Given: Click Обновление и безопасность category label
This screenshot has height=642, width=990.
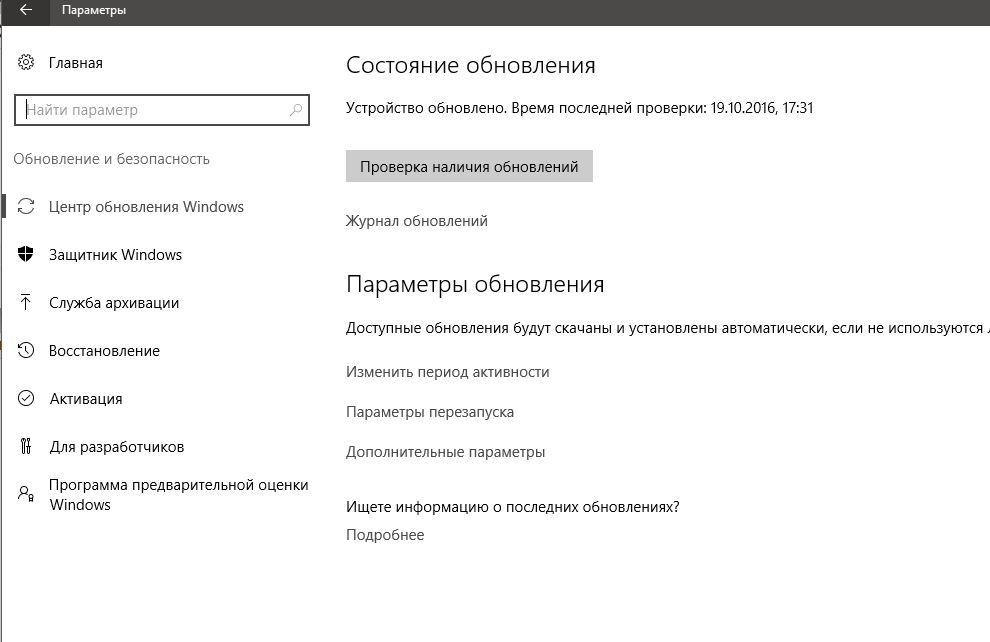Looking at the screenshot, I should click(112, 158).
